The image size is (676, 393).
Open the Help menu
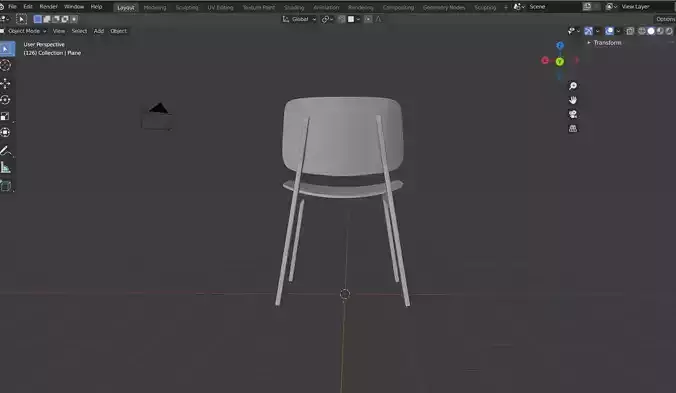[x=97, y=6]
